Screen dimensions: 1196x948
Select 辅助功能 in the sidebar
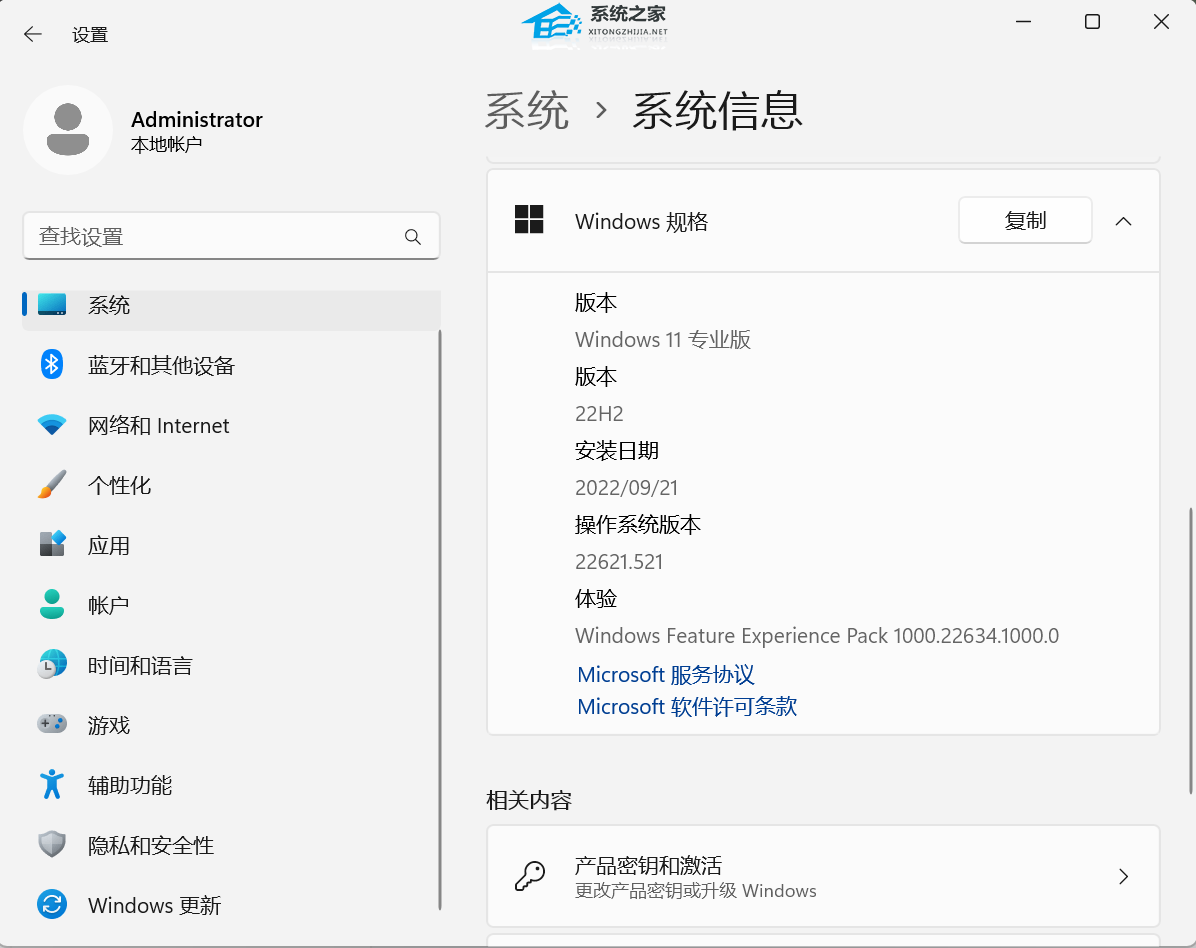130,785
